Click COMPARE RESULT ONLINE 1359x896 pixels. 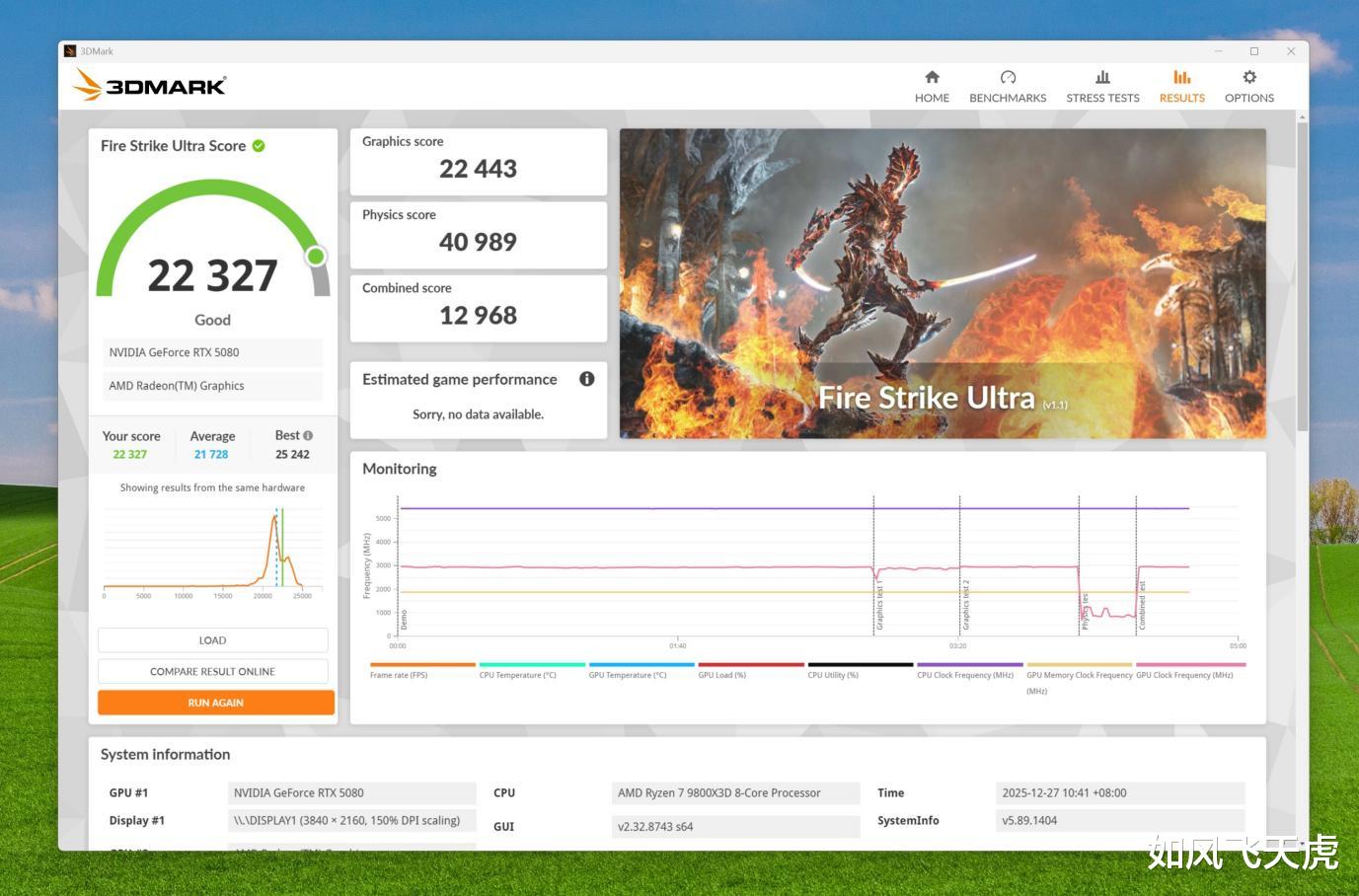(213, 672)
